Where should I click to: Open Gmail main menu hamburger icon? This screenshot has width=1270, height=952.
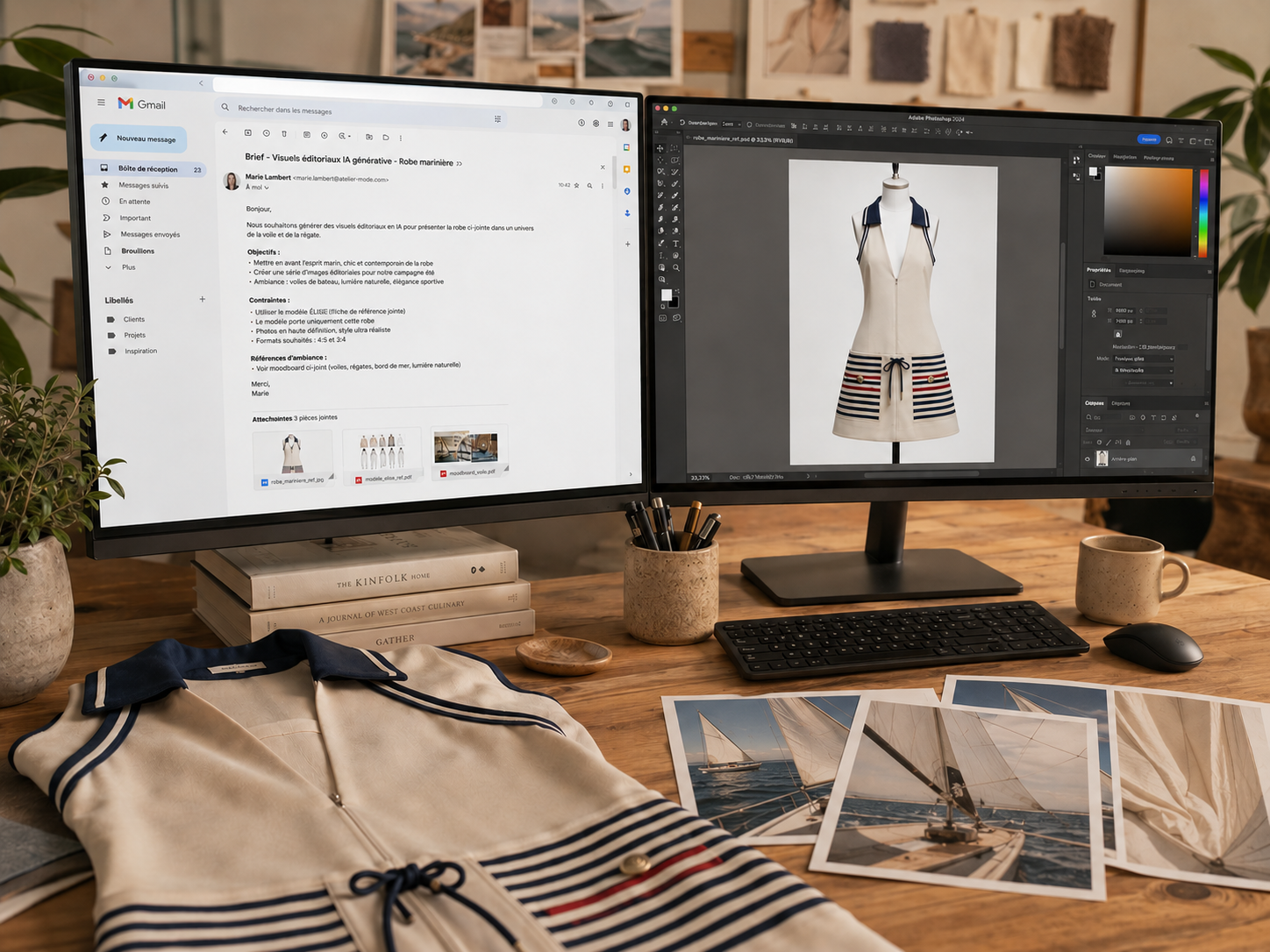pyautogui.click(x=102, y=103)
